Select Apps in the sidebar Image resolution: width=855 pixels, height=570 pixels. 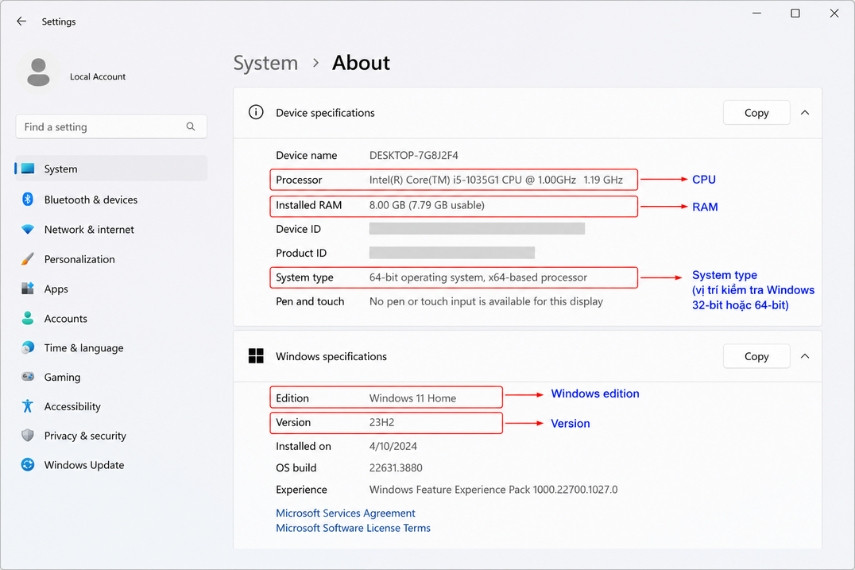point(111,288)
